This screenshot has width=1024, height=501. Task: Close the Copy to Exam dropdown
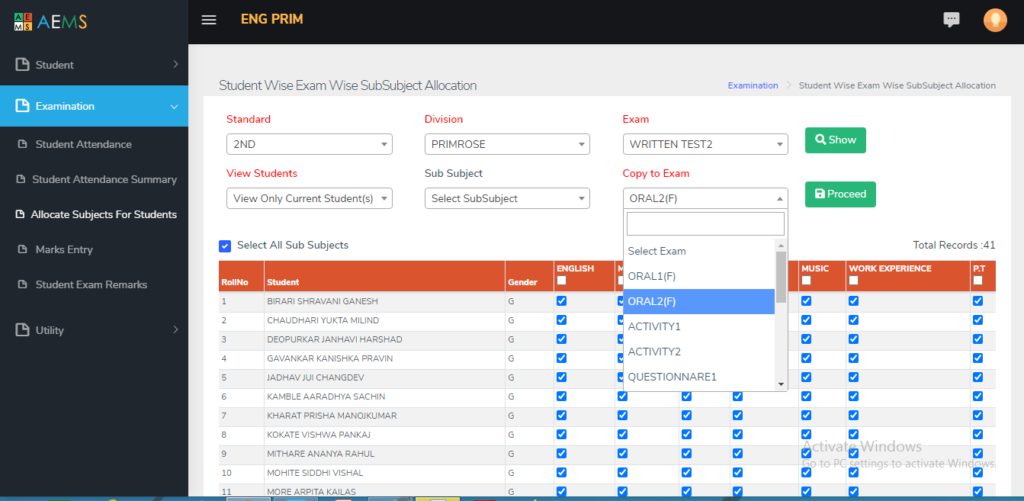pyautogui.click(x=705, y=199)
